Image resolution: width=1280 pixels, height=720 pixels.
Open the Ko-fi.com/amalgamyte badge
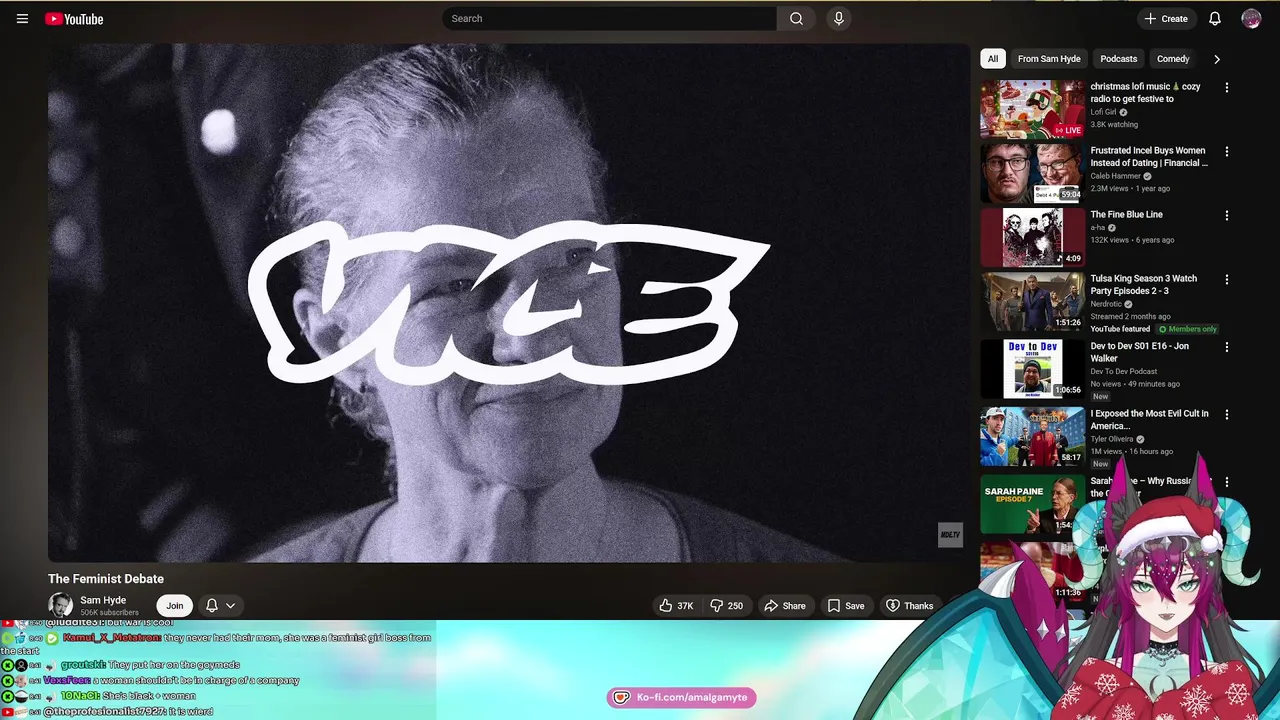click(681, 697)
